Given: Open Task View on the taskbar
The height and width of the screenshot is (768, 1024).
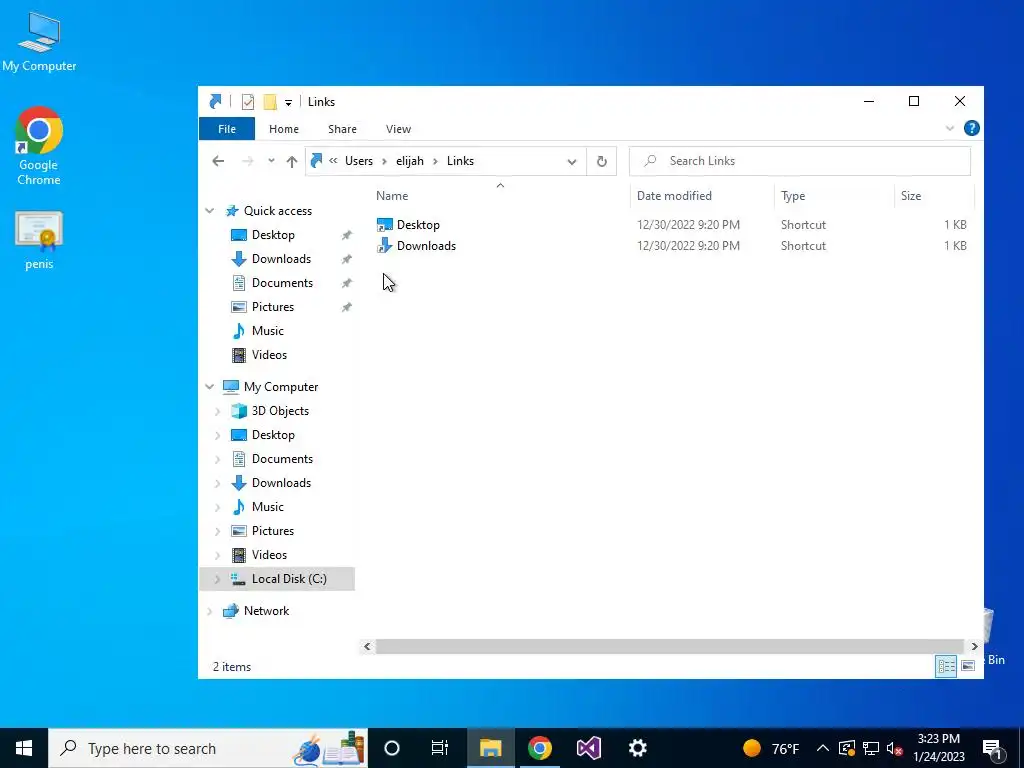Looking at the screenshot, I should pyautogui.click(x=440, y=748).
